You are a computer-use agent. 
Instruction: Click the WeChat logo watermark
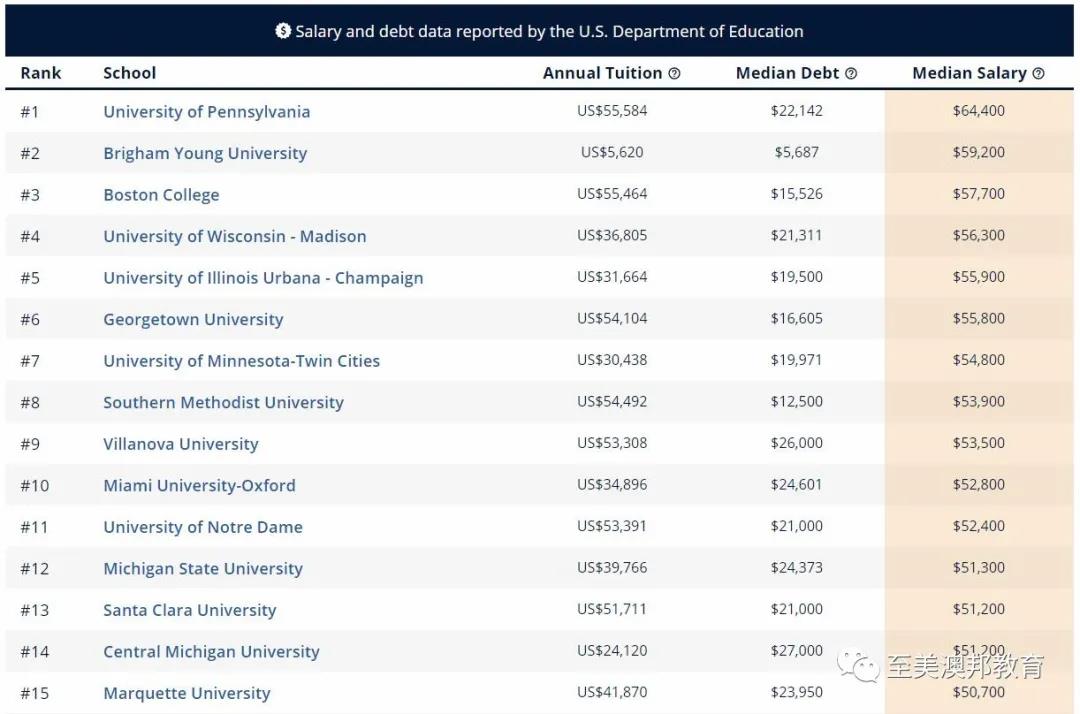[858, 665]
